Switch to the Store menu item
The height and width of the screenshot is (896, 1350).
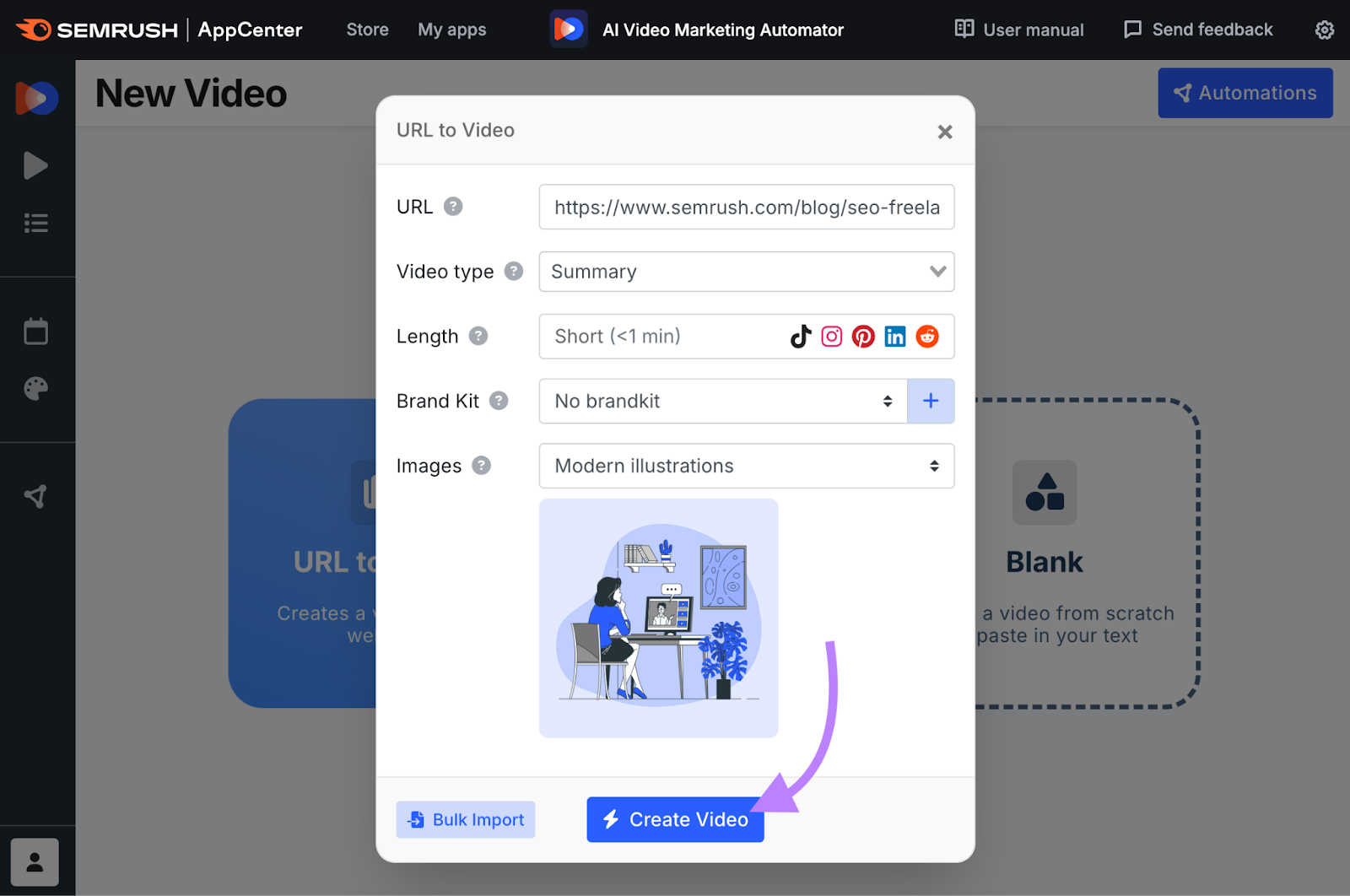(x=367, y=30)
